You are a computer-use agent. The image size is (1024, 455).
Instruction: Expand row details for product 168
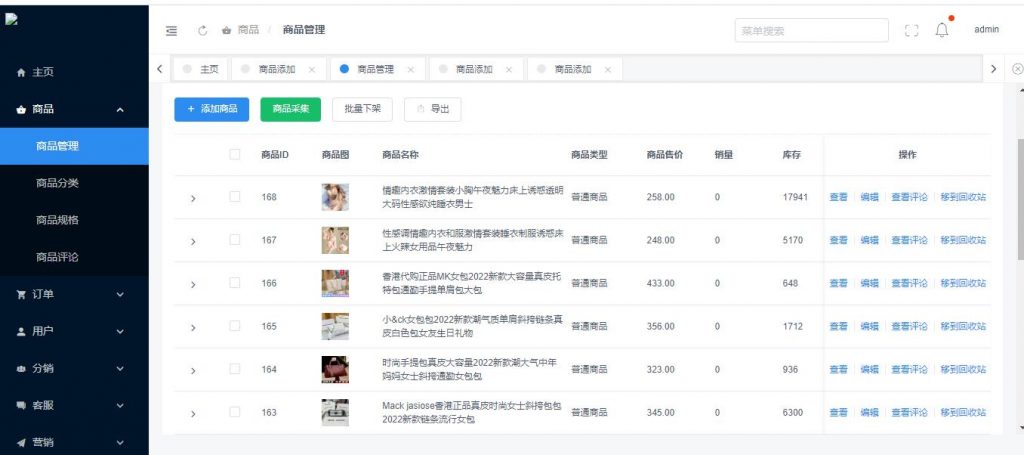pos(193,198)
